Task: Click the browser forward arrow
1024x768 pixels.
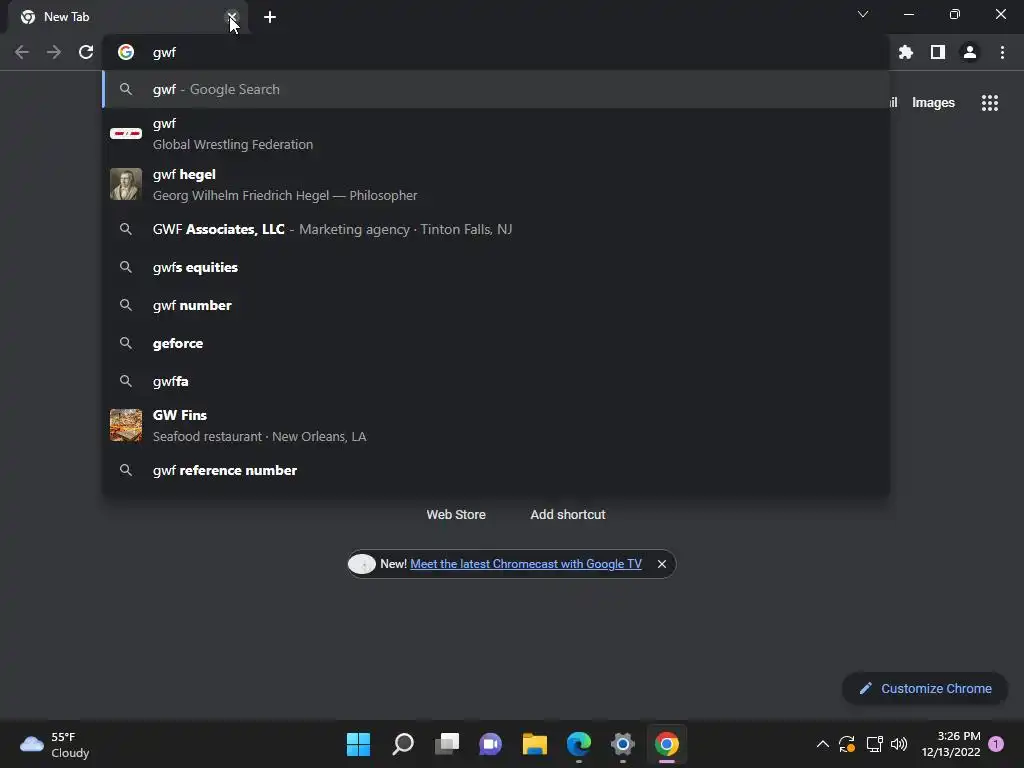Action: (x=54, y=52)
